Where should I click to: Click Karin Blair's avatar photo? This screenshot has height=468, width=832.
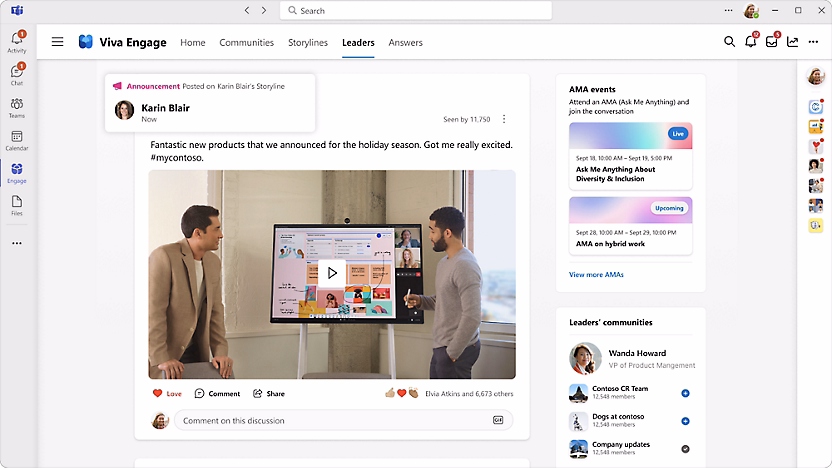coord(125,110)
